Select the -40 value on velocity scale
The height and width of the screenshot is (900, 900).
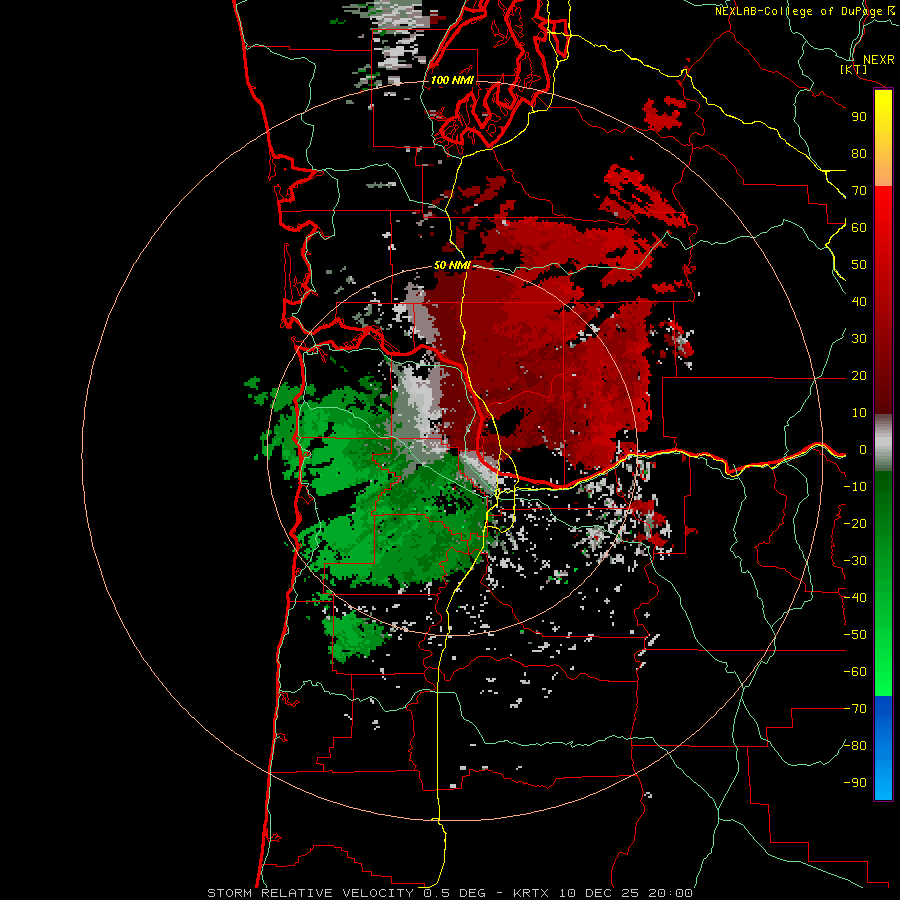[855, 598]
